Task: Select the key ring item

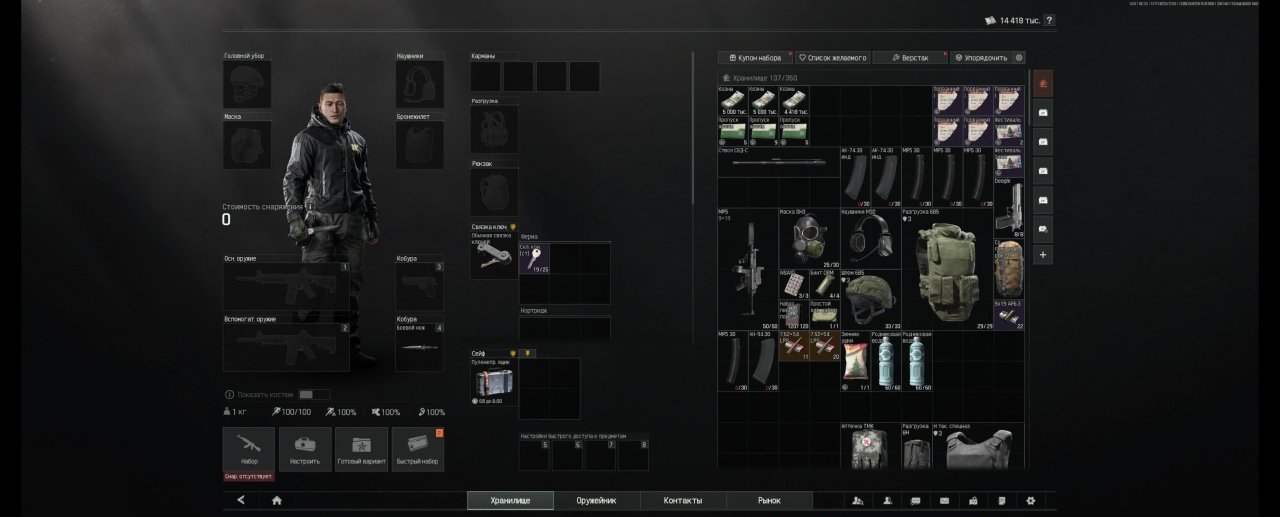Action: tap(494, 255)
